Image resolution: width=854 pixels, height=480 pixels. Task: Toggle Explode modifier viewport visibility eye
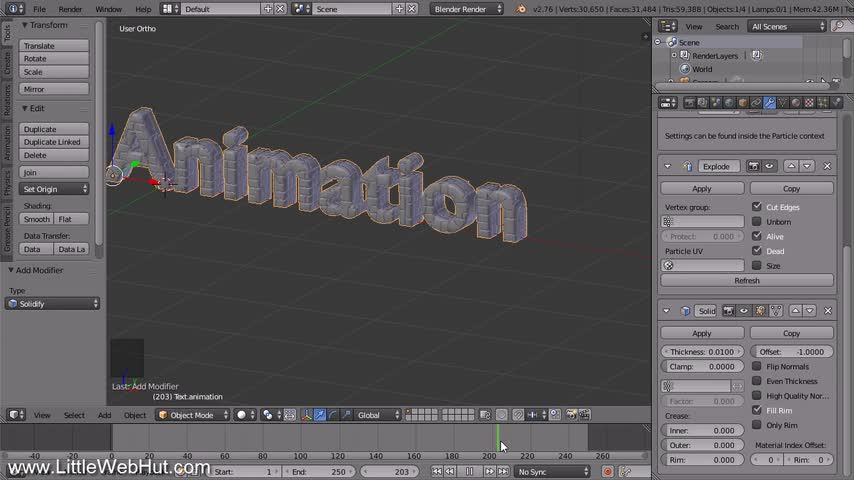pyautogui.click(x=769, y=166)
